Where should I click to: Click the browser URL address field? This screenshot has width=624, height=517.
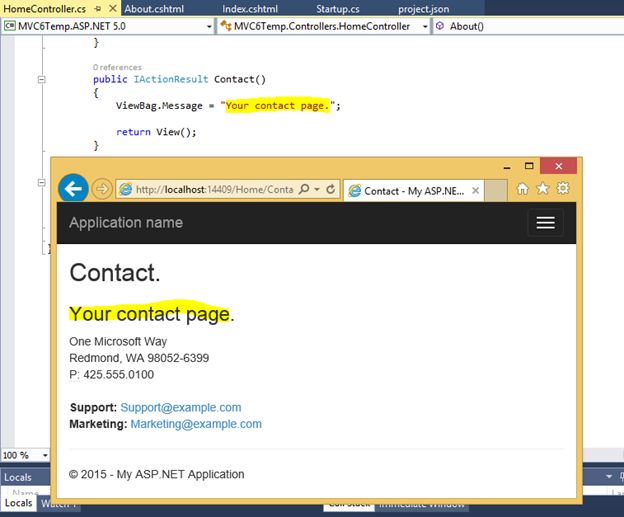214,189
